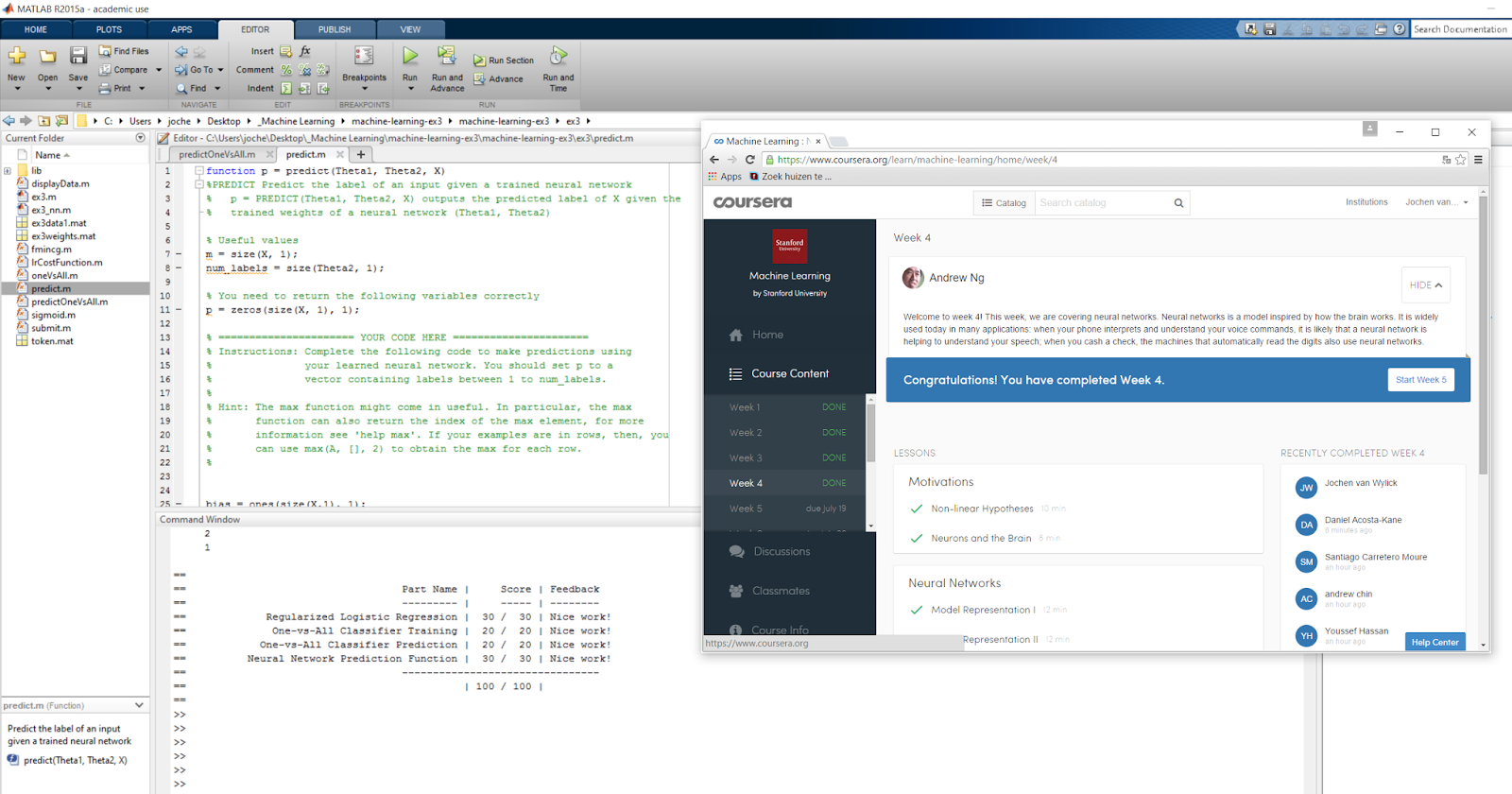
Task: Click the New file icon
Action: pyautogui.click(x=17, y=57)
